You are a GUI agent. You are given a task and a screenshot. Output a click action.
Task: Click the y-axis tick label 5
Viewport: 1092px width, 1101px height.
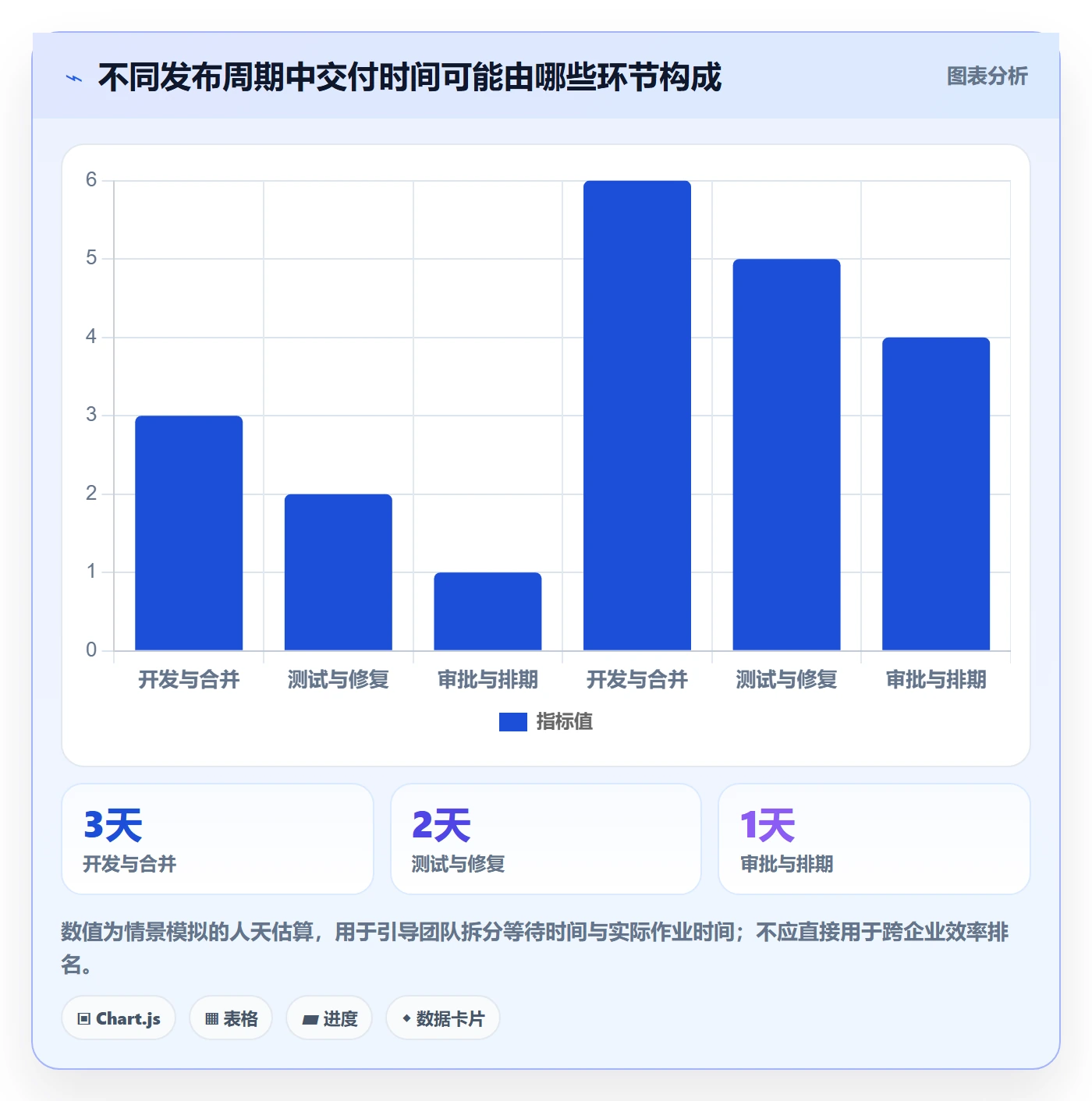tap(91, 258)
